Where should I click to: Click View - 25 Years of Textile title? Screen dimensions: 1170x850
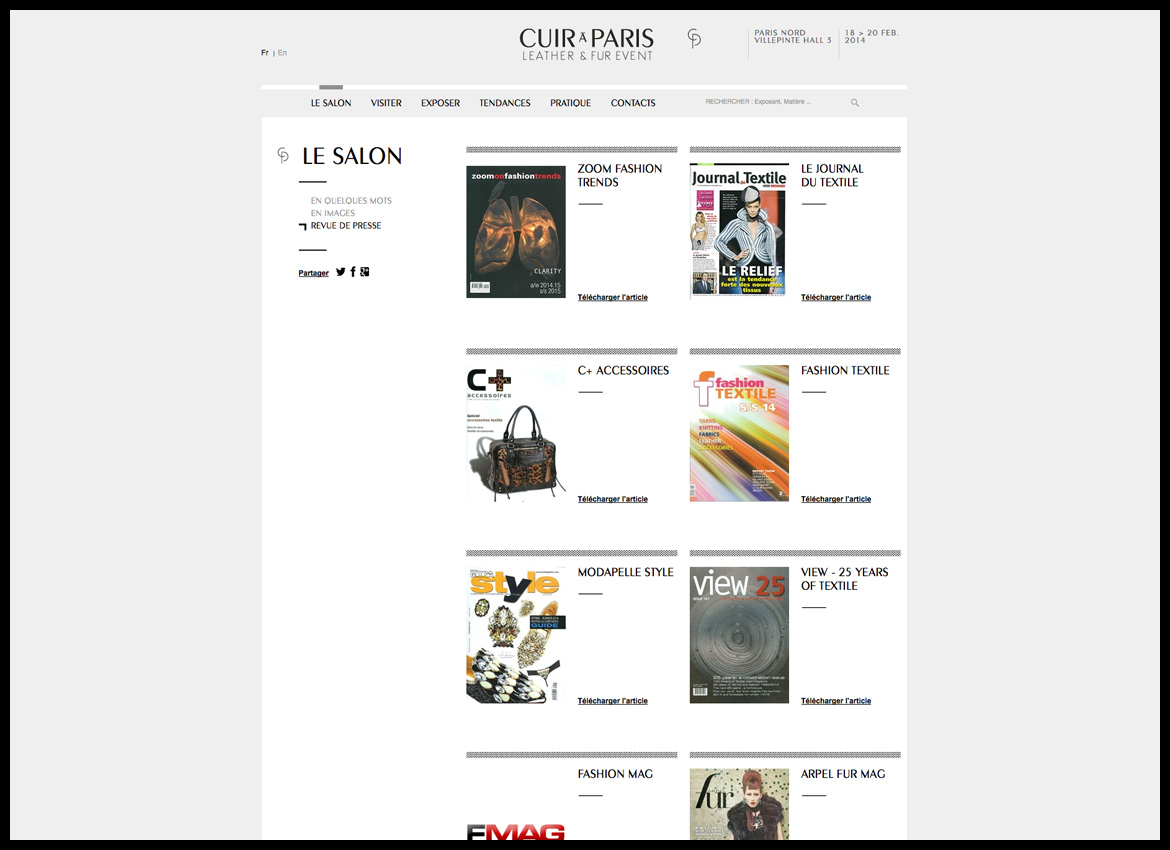pos(844,579)
